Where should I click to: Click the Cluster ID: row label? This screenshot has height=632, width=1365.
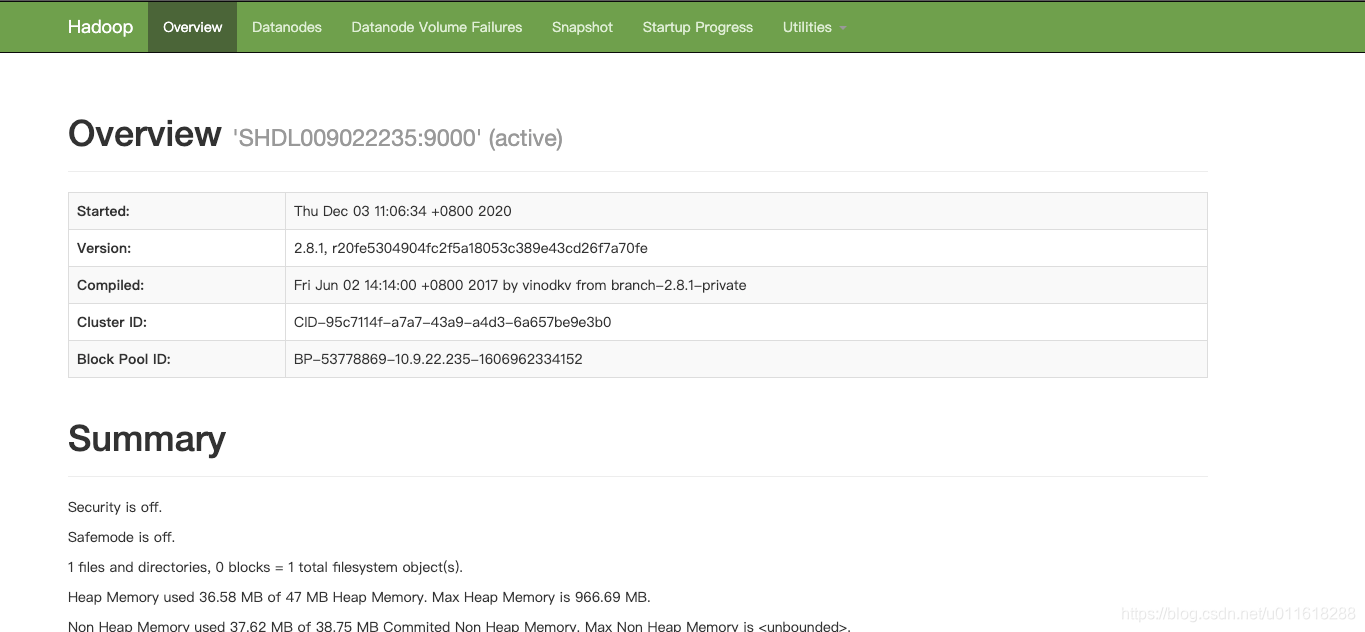click(x=112, y=322)
